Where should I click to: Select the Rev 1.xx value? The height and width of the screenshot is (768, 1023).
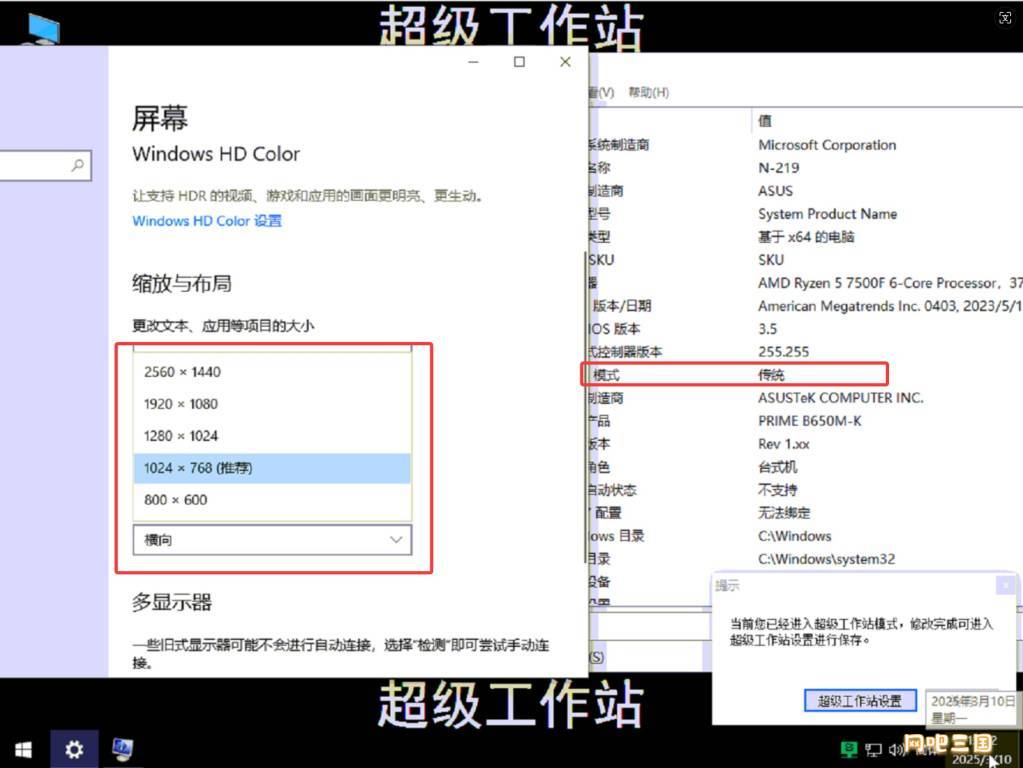[784, 444]
